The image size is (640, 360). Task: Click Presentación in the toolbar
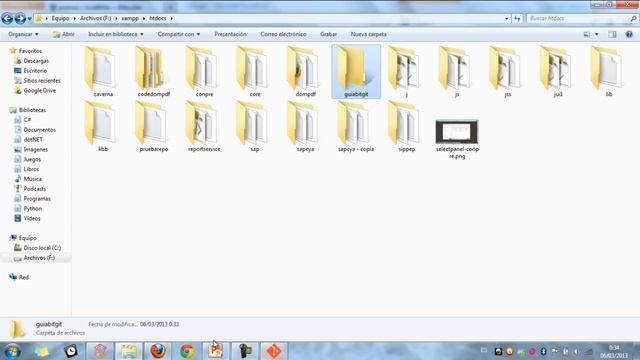click(230, 34)
